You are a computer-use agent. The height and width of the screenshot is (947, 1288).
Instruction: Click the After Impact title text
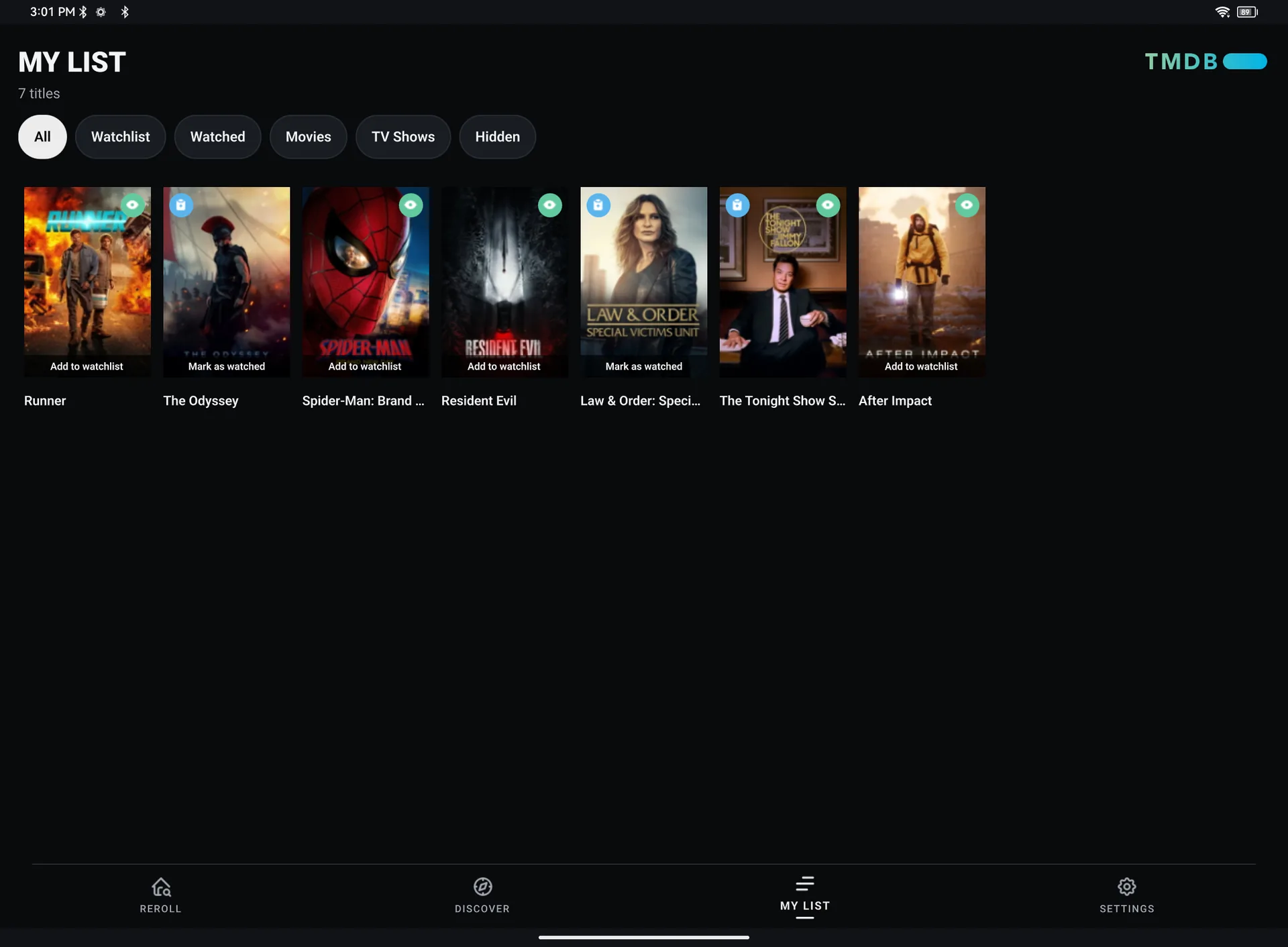point(895,401)
